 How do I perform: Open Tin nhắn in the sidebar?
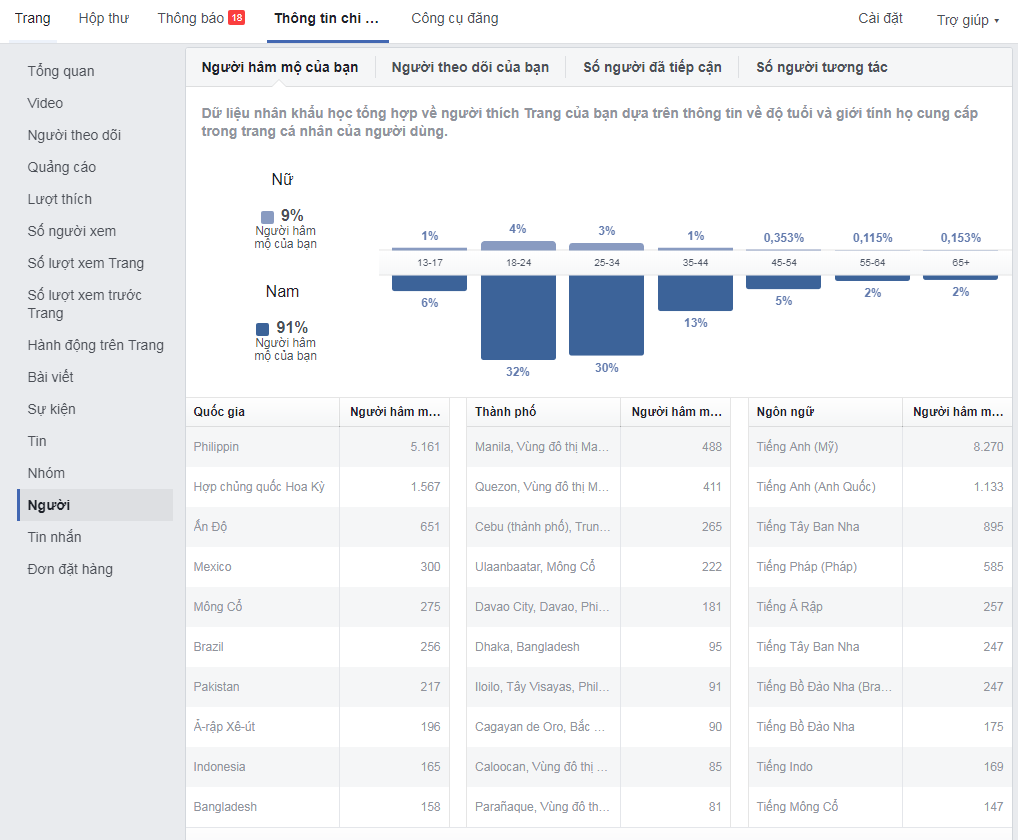[x=55, y=537]
